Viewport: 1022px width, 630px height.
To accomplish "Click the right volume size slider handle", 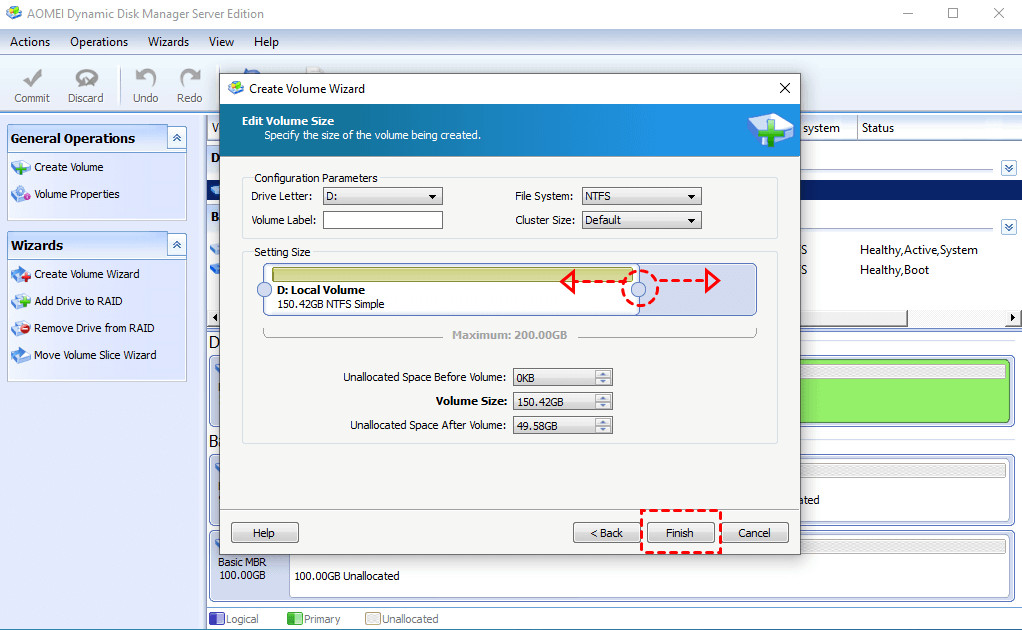I will pyautogui.click(x=639, y=290).
